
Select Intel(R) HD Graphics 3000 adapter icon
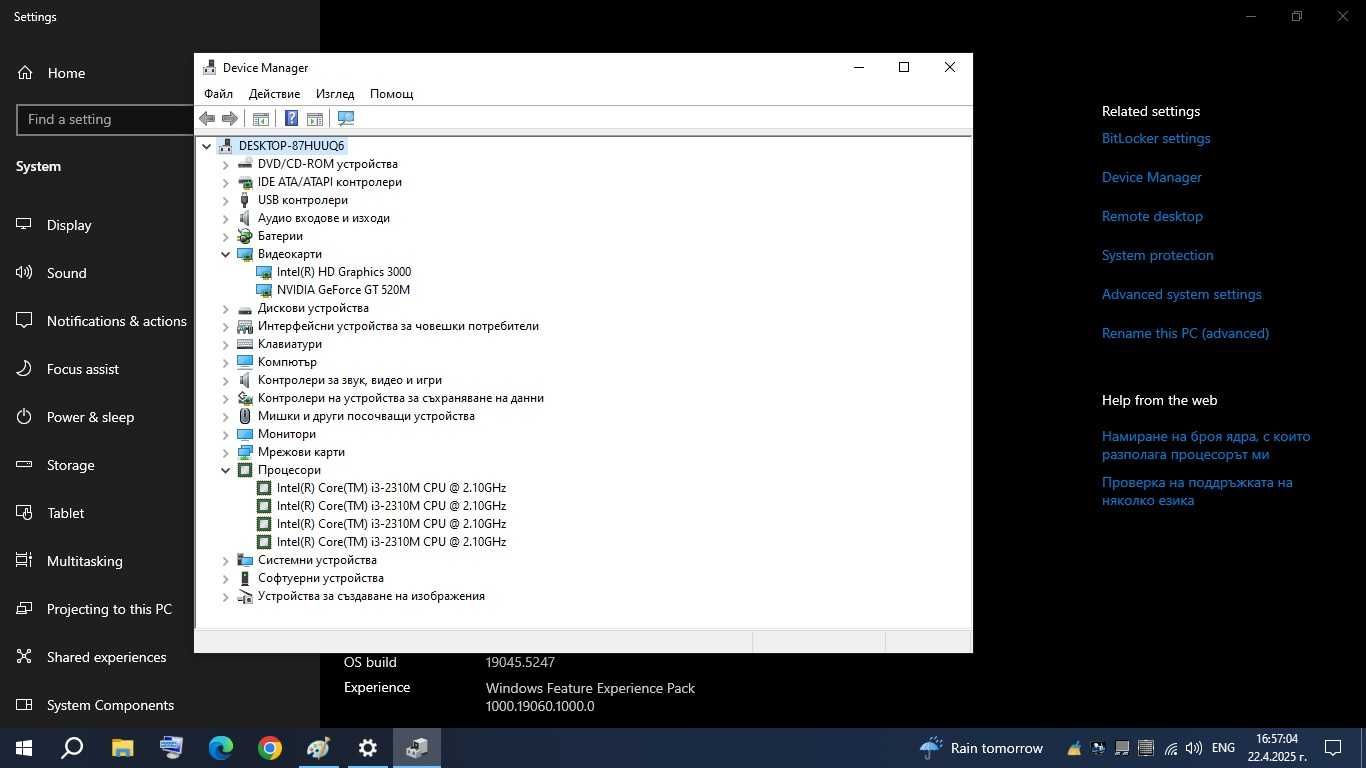click(x=264, y=272)
